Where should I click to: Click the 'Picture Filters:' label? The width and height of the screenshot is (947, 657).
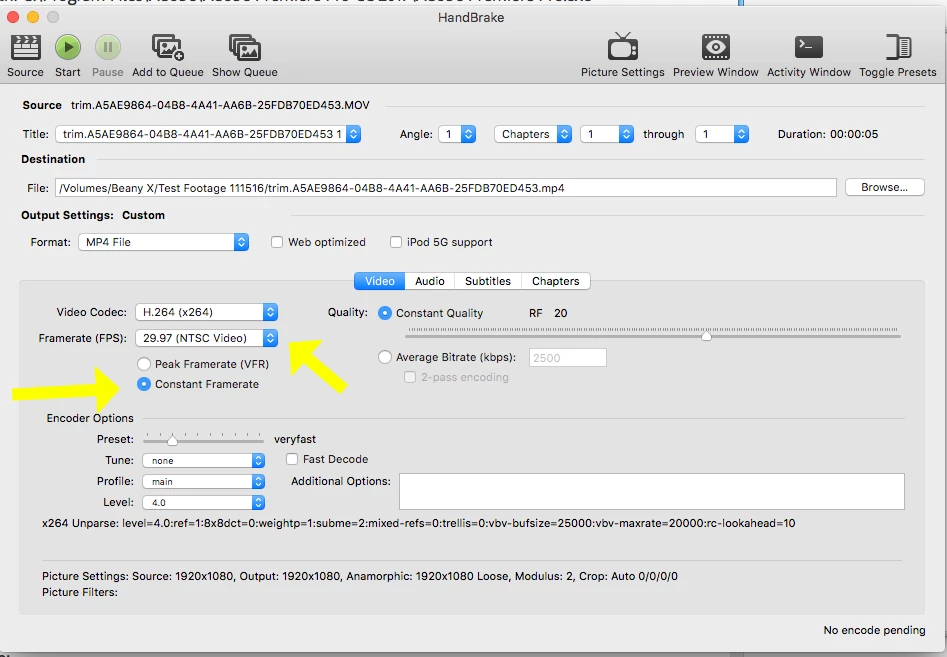tap(80, 592)
